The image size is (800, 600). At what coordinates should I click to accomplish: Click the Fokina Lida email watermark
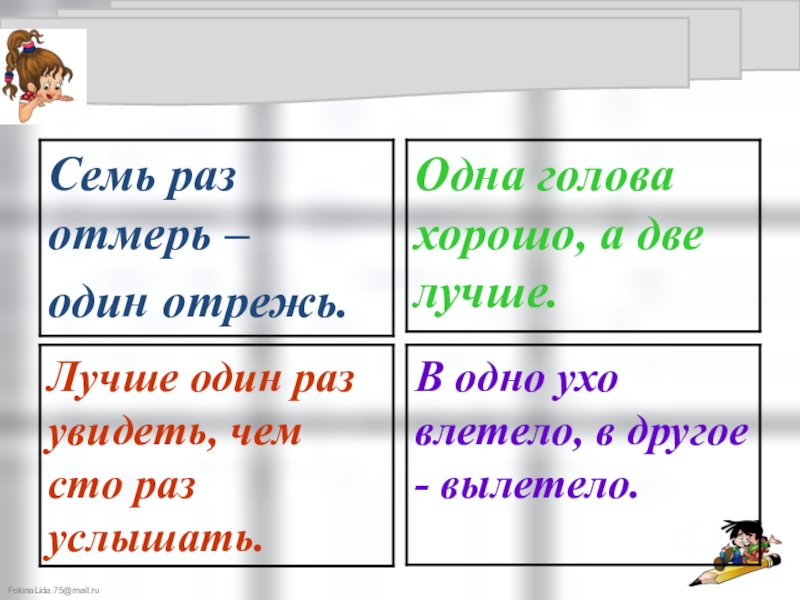click(x=54, y=590)
